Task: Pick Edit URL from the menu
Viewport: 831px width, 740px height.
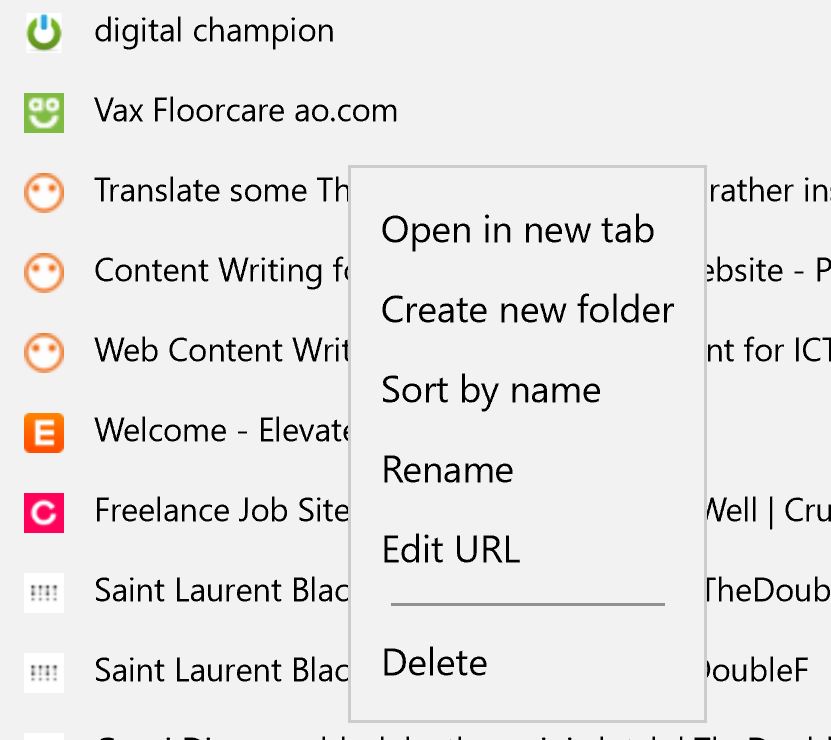Action: click(x=451, y=550)
